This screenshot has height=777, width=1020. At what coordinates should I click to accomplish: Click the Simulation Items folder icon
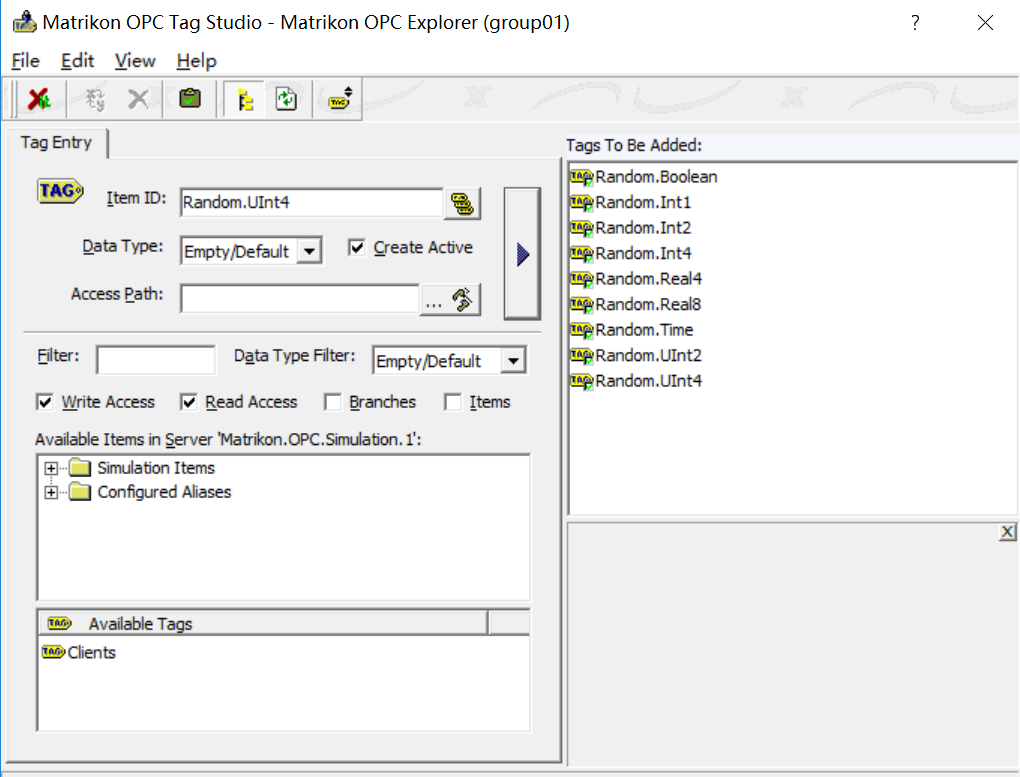click(79, 468)
